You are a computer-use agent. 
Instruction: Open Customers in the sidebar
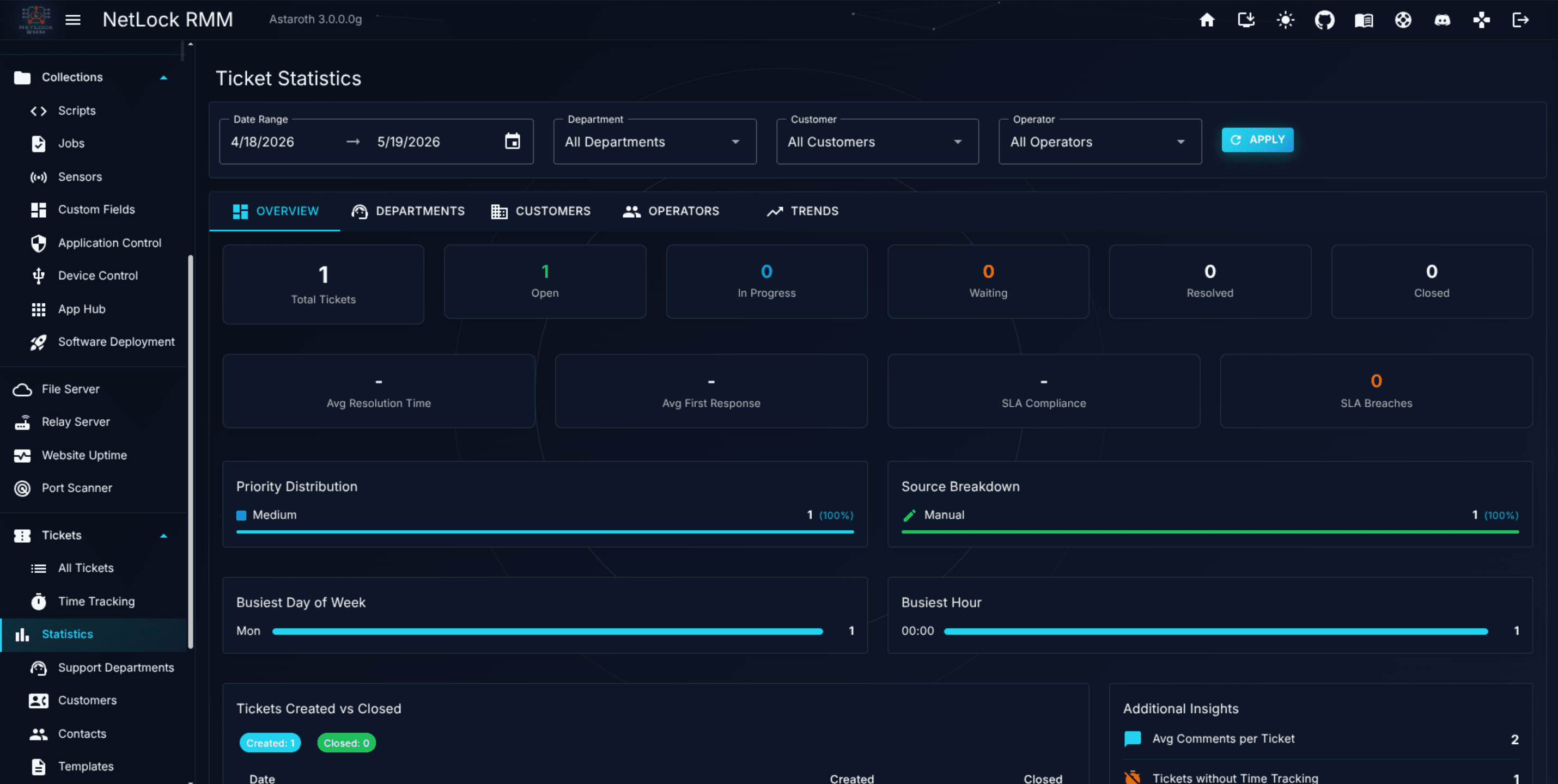[94, 700]
